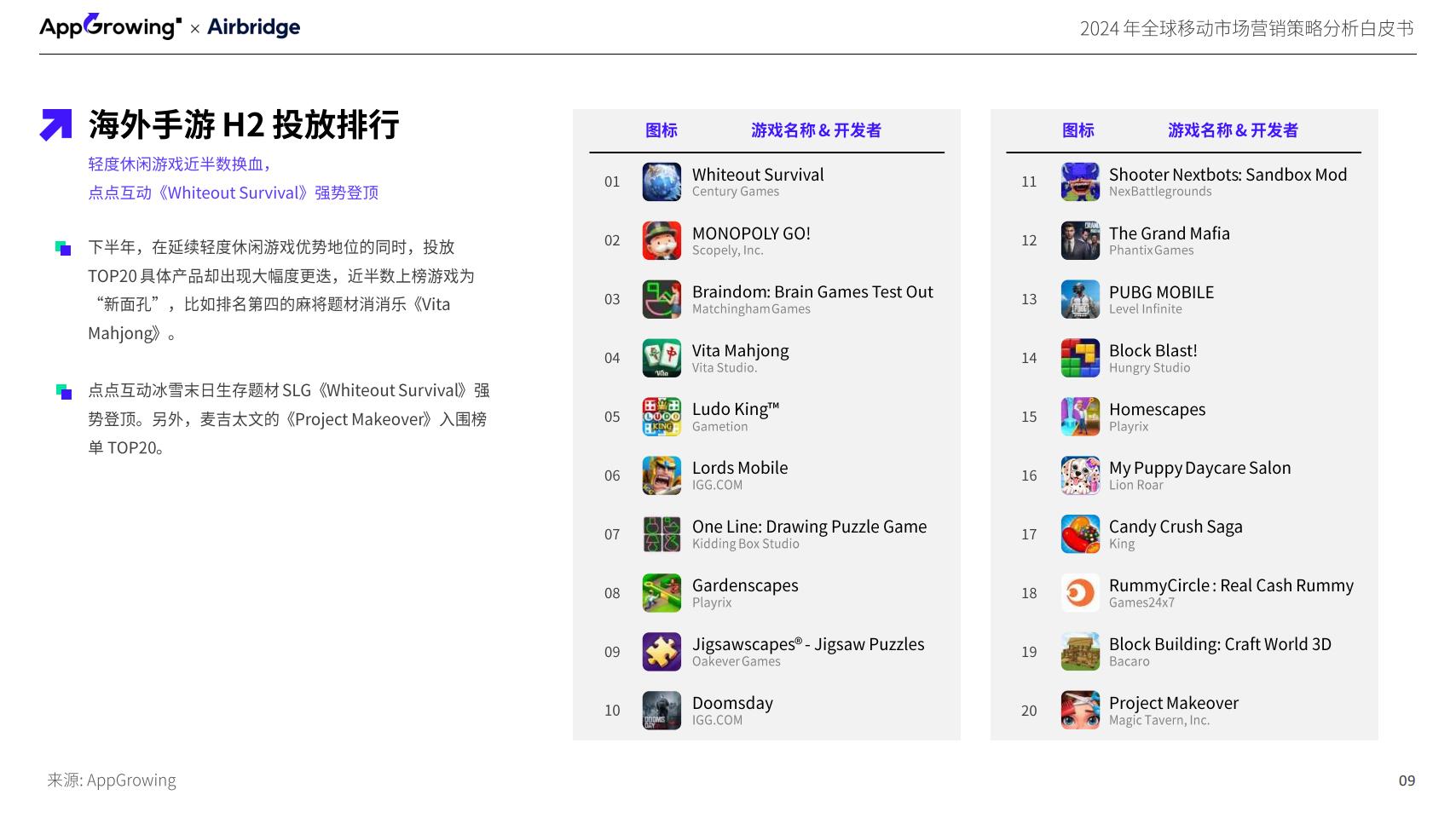Click the Candy Crush Saga title text
Viewport: 1456px width, 818px height.
[1176, 527]
